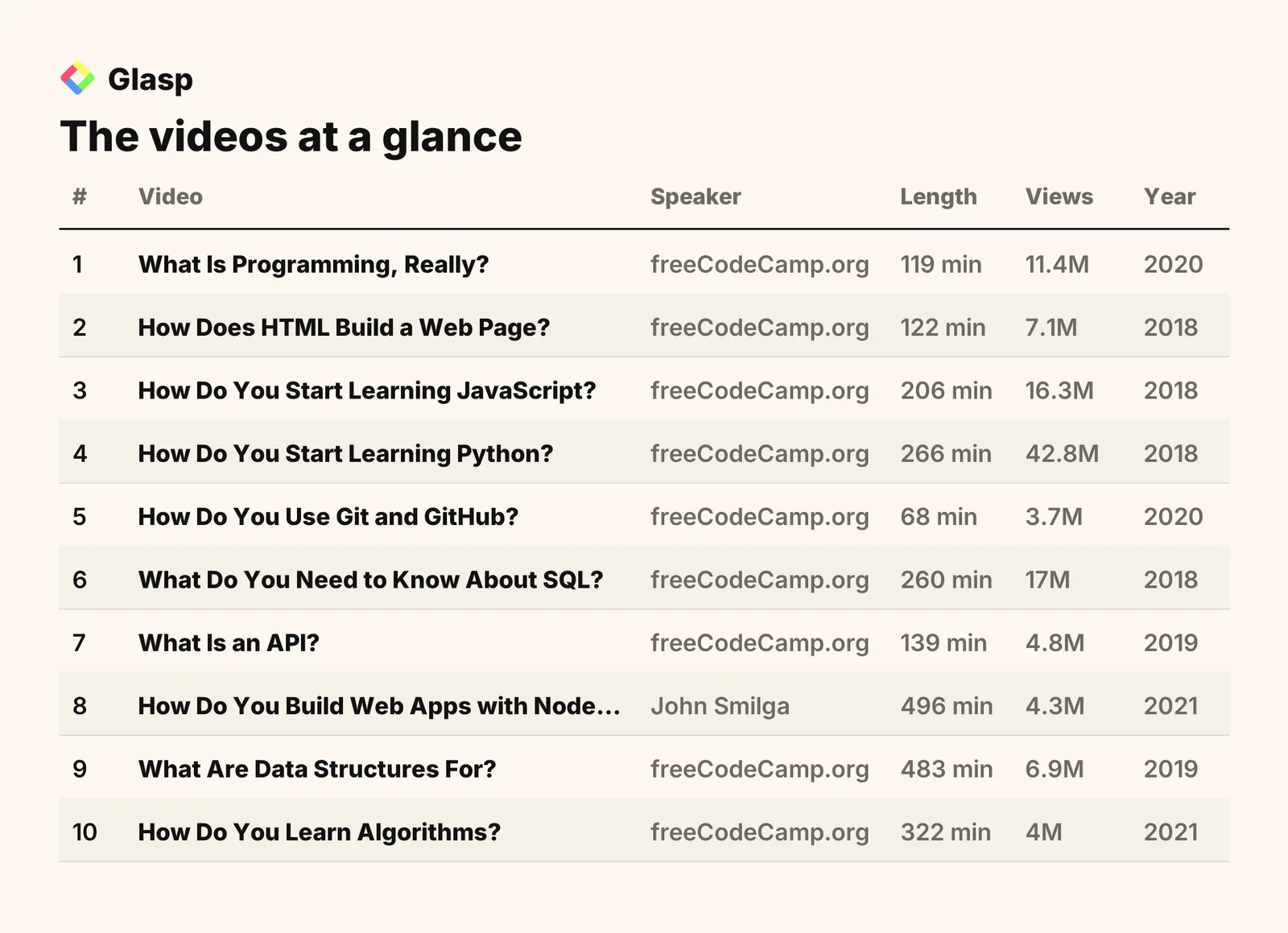Click the Views column header

pos(1059,196)
